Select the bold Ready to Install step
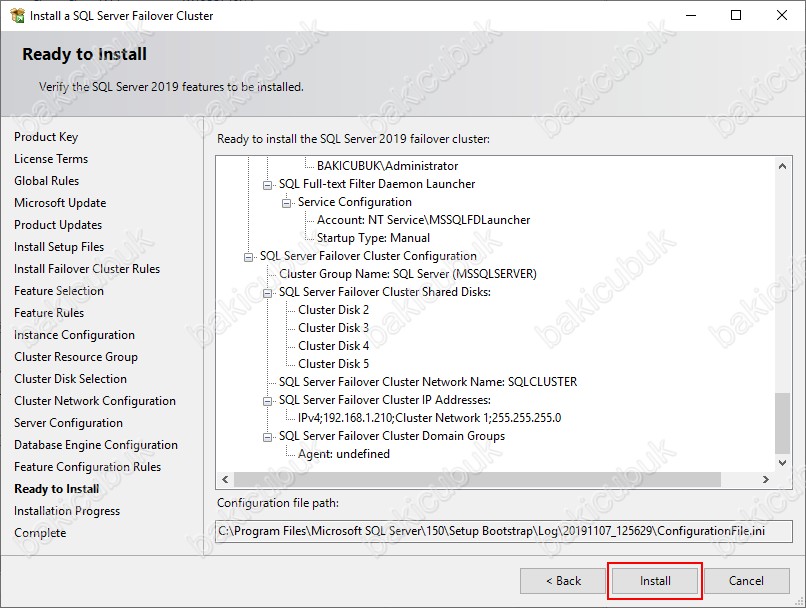The width and height of the screenshot is (806, 608). click(x=57, y=489)
